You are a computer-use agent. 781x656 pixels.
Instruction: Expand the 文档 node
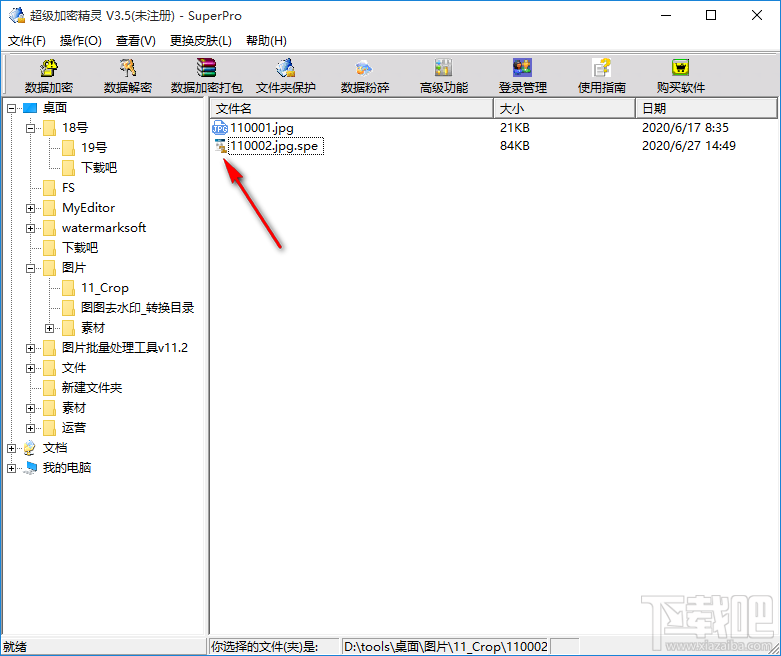tap(11, 448)
